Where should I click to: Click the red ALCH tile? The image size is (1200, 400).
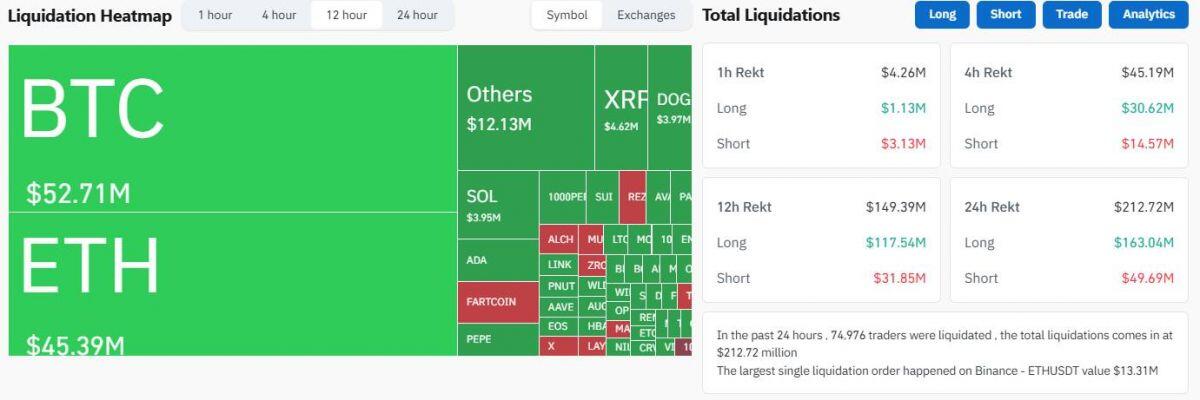pyautogui.click(x=560, y=240)
